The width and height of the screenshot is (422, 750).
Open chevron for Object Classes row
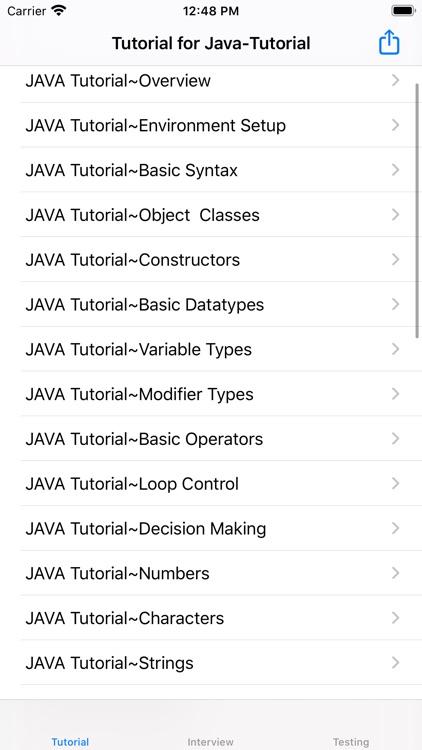[395, 215]
